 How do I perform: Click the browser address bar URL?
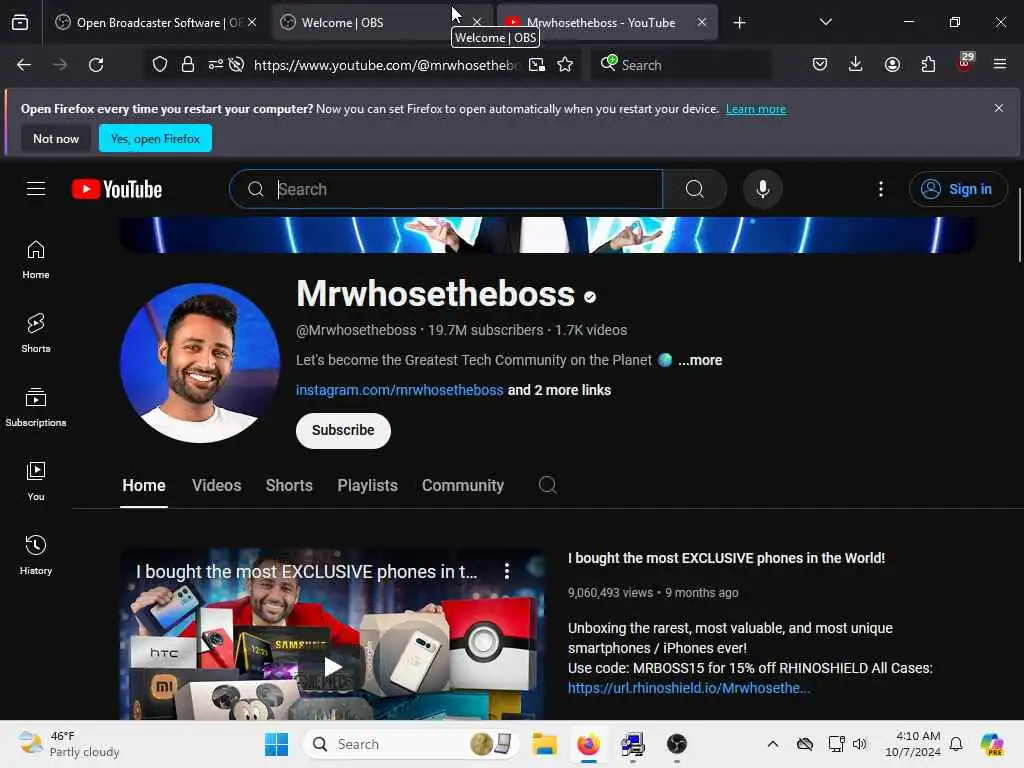click(x=387, y=65)
